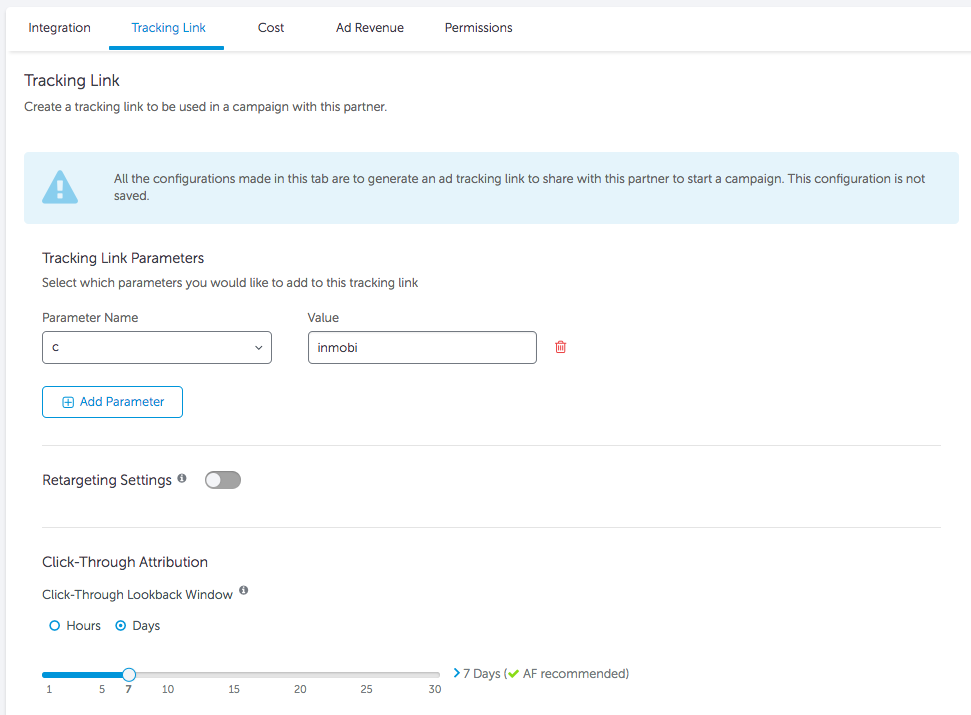Switch to the Integration tab

[x=59, y=28]
